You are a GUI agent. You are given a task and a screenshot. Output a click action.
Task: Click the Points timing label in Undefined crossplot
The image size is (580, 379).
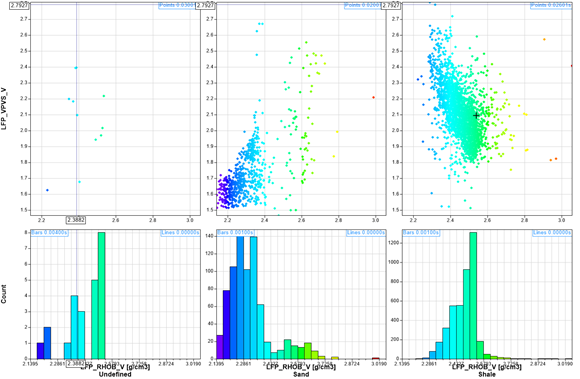(178, 6)
